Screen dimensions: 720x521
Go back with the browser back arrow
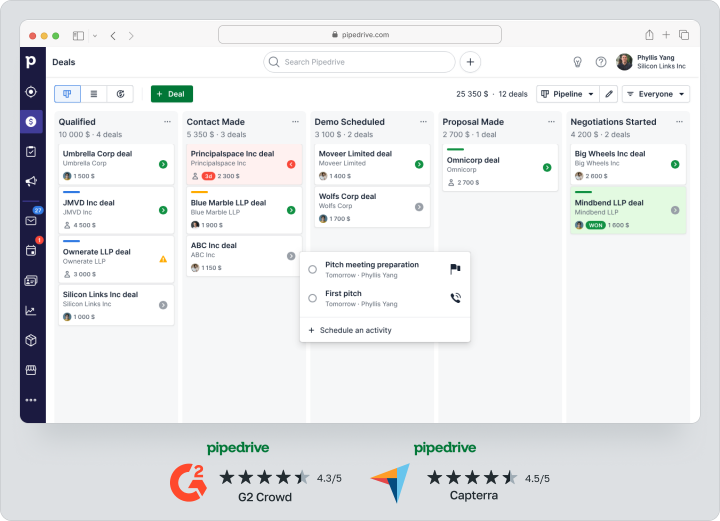(x=113, y=36)
